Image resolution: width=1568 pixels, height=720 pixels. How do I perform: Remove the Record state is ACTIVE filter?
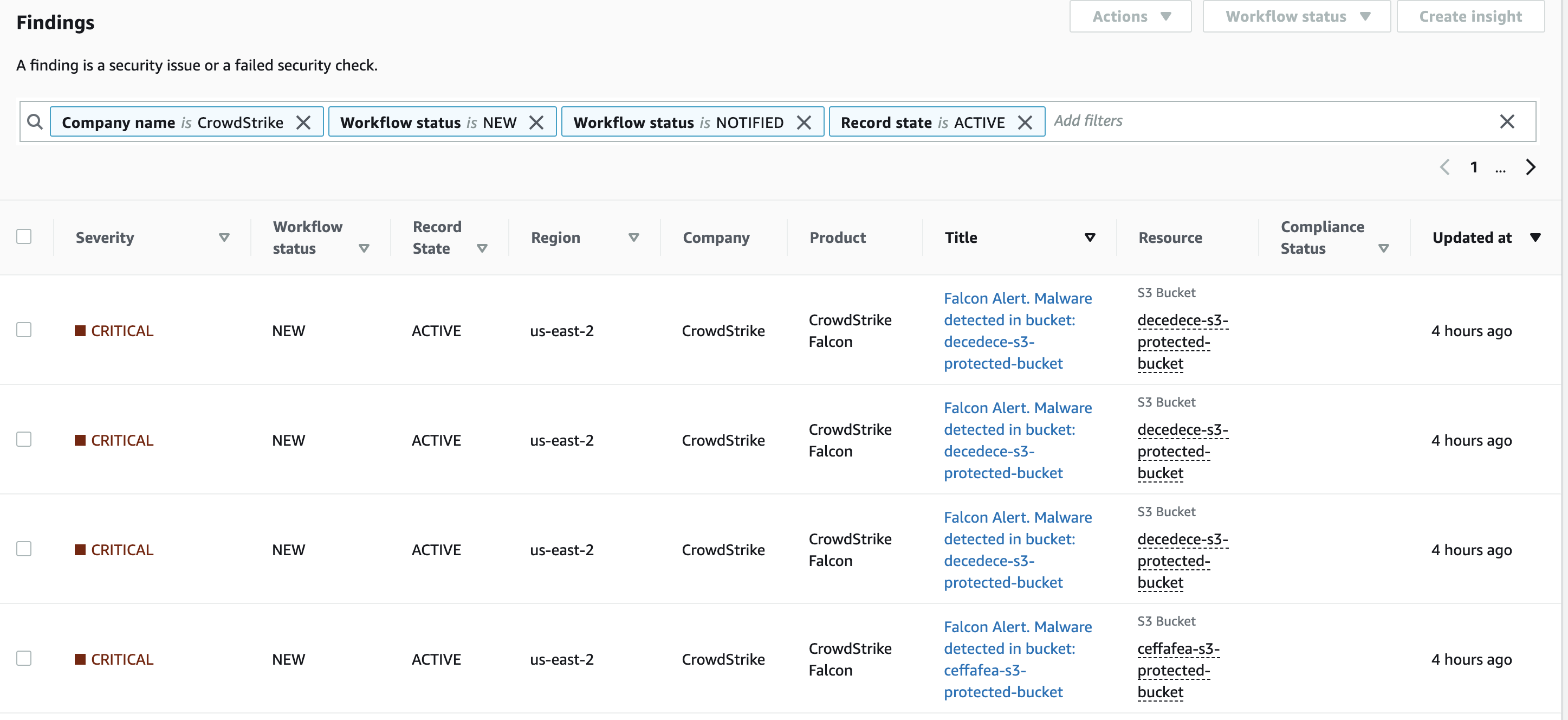click(1025, 123)
